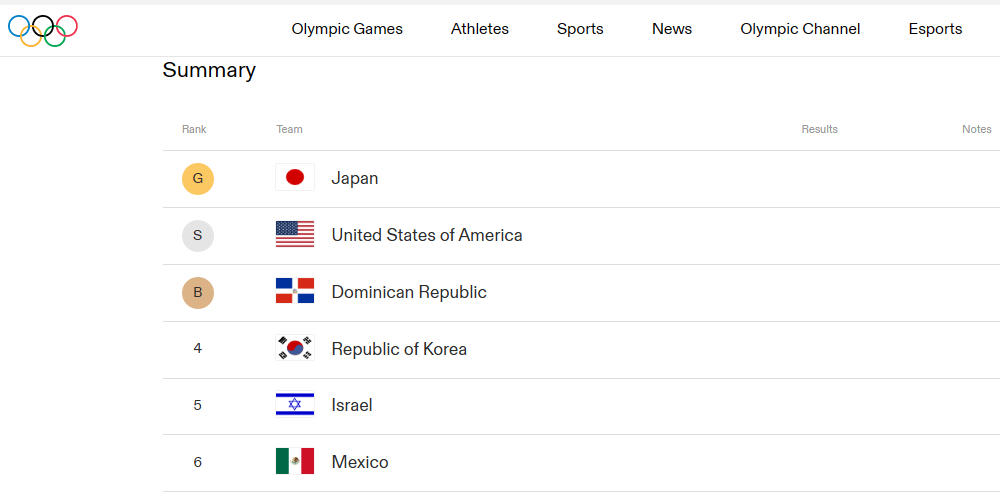Click the Olympic rings logo
Screen dimensions: 1000x497
(x=43, y=31)
